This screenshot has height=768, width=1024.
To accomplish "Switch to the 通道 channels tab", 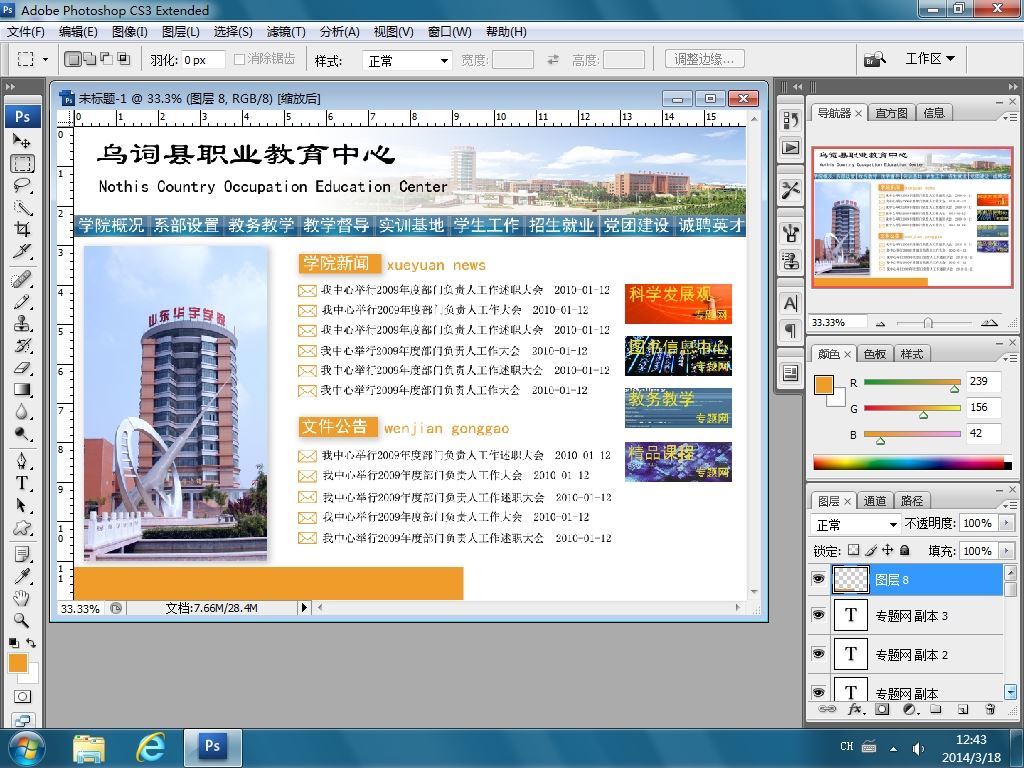I will click(874, 501).
